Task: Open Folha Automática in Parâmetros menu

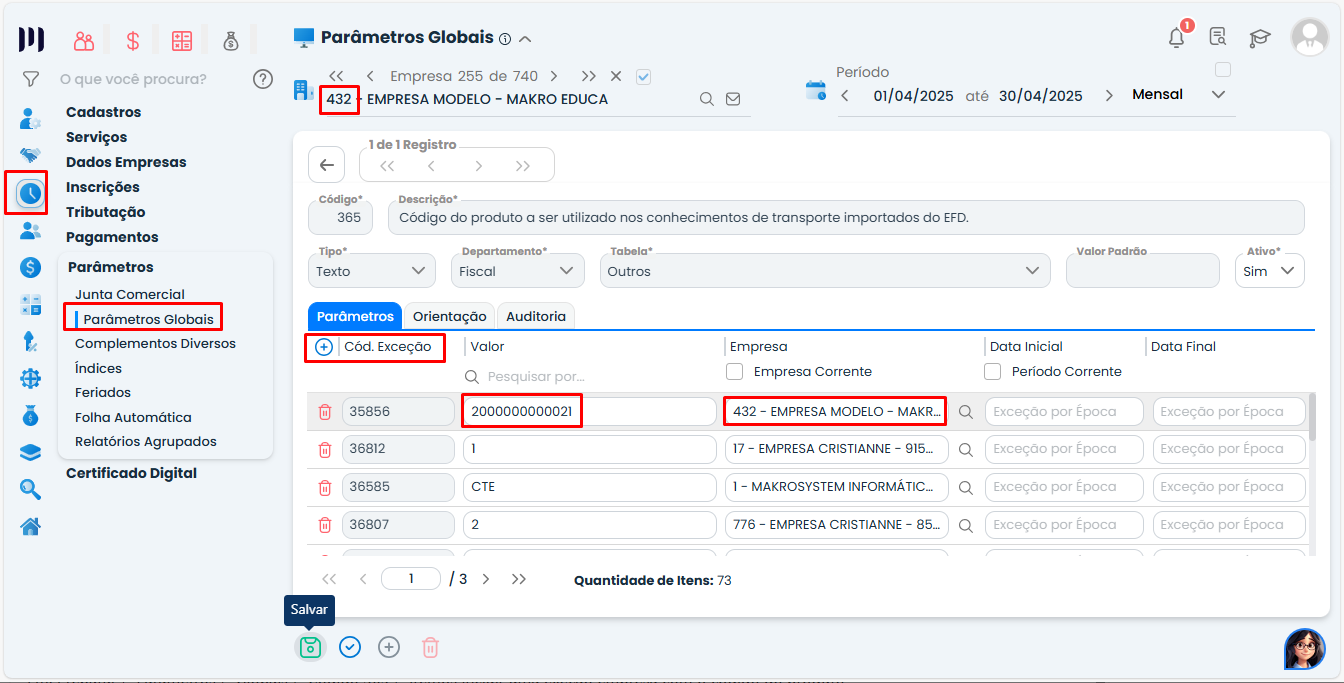Action: pyautogui.click(x=133, y=417)
